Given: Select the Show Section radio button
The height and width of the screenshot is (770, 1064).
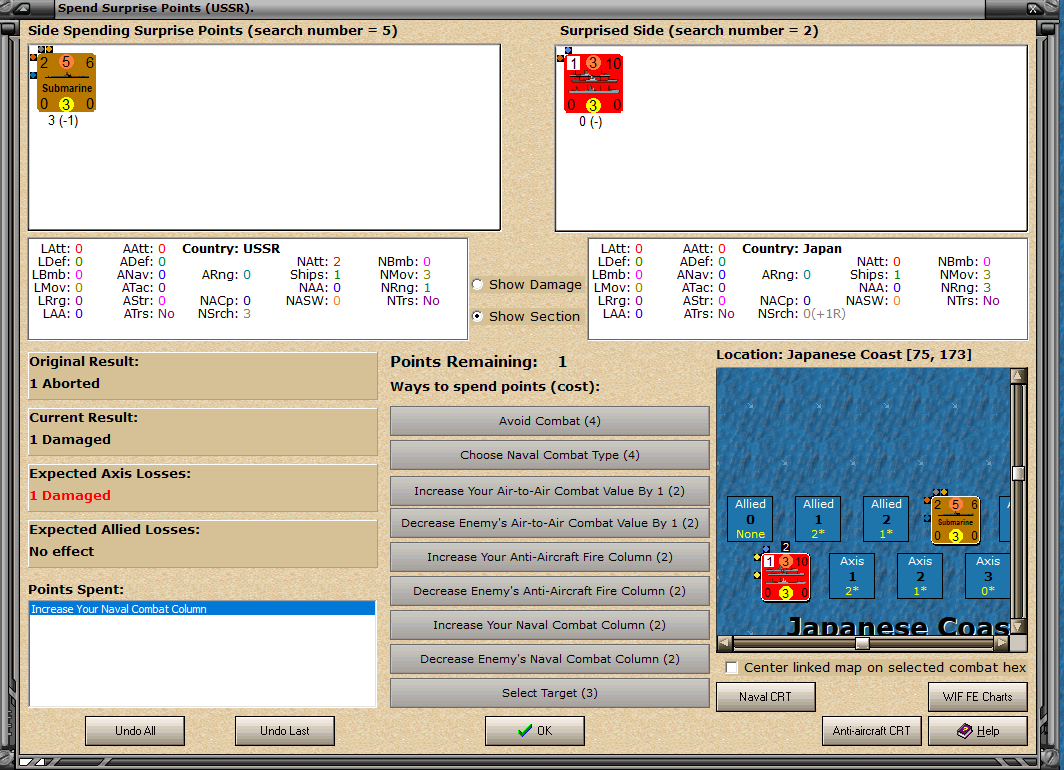Looking at the screenshot, I should pyautogui.click(x=478, y=316).
